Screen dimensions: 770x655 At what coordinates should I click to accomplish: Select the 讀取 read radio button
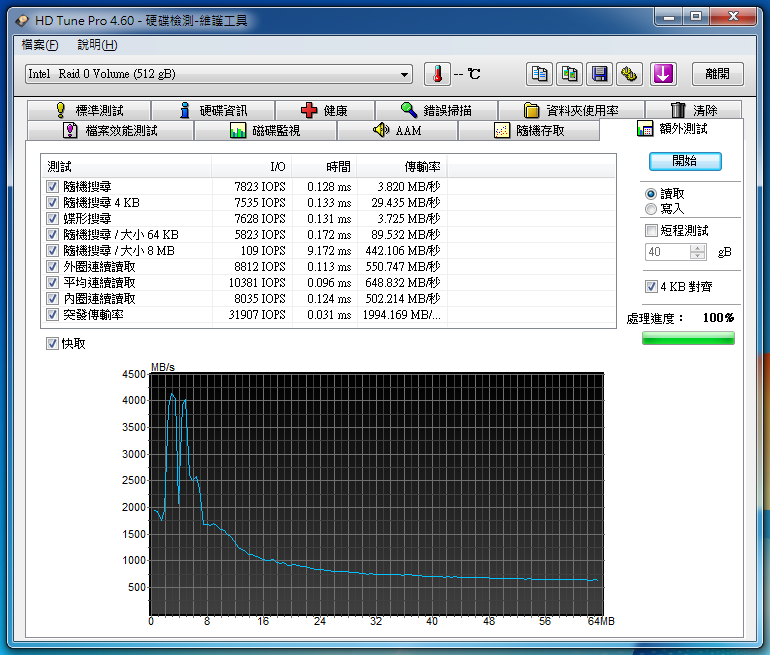pos(651,194)
